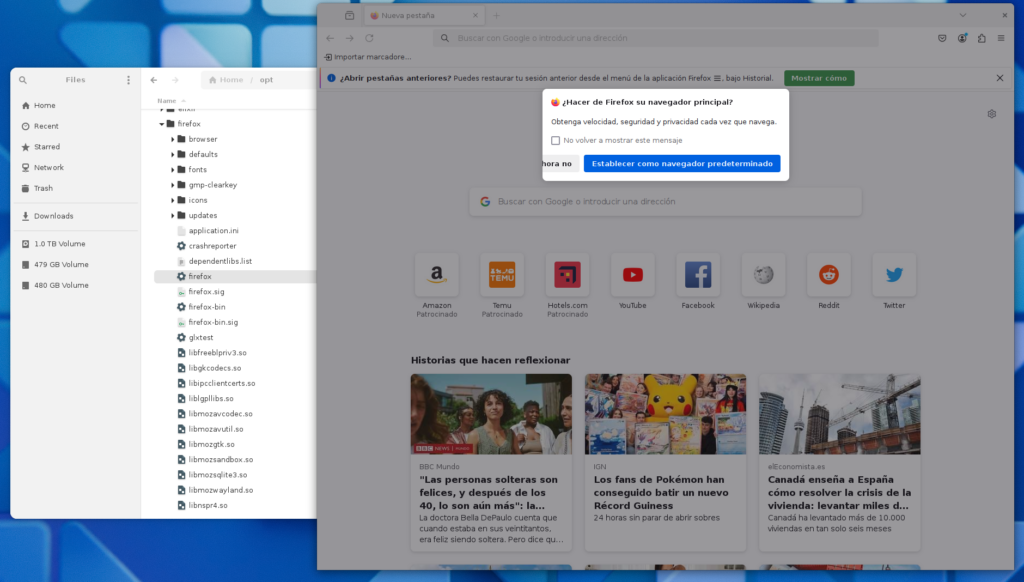Viewport: 1024px width, 582px height.
Task: Check 'No volver a mostrar este mensaje'
Action: (x=556, y=141)
